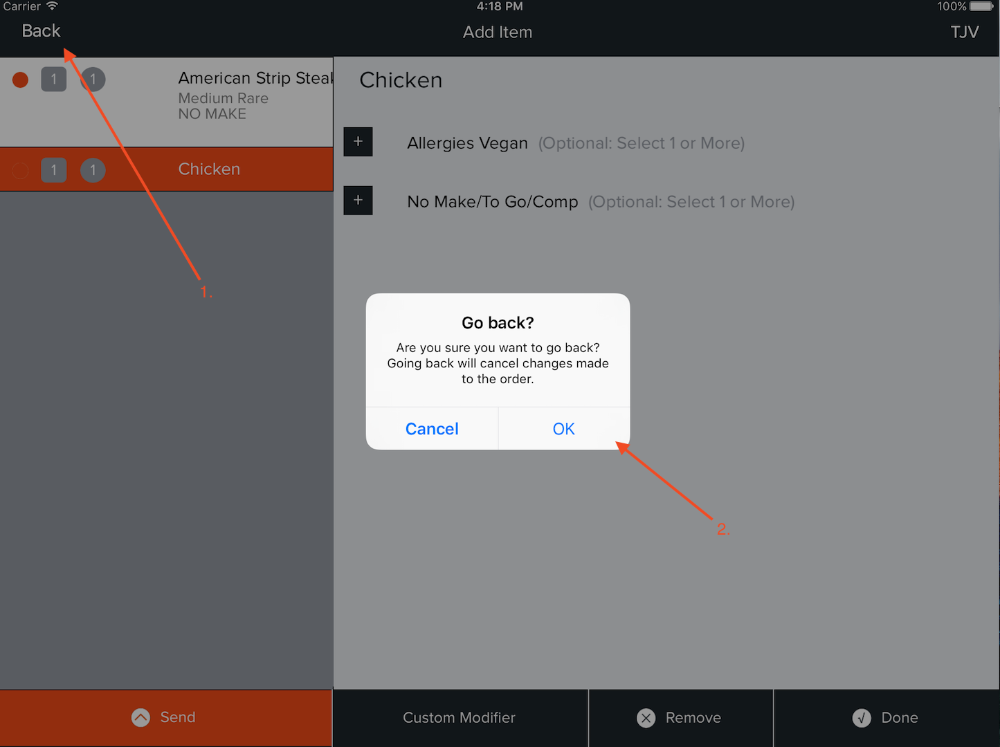Open the Custom Modifier option

point(460,718)
